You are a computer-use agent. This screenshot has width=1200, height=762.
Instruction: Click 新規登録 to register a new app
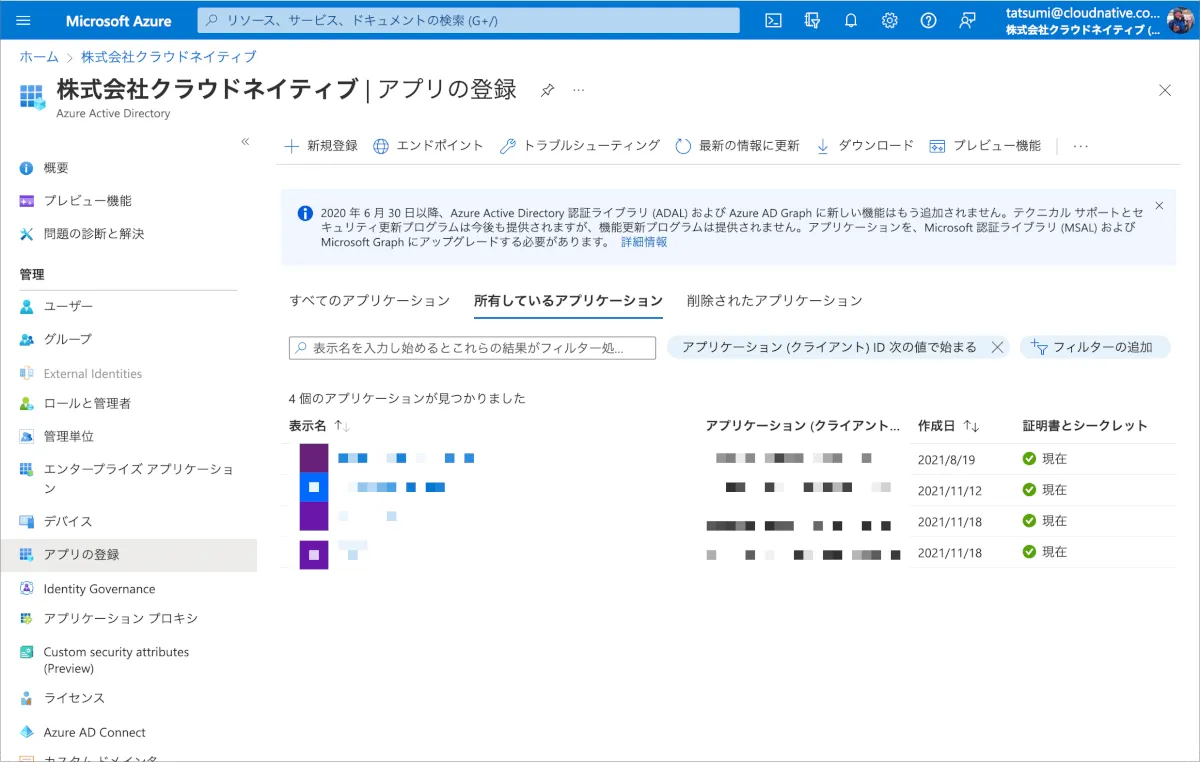(320, 146)
